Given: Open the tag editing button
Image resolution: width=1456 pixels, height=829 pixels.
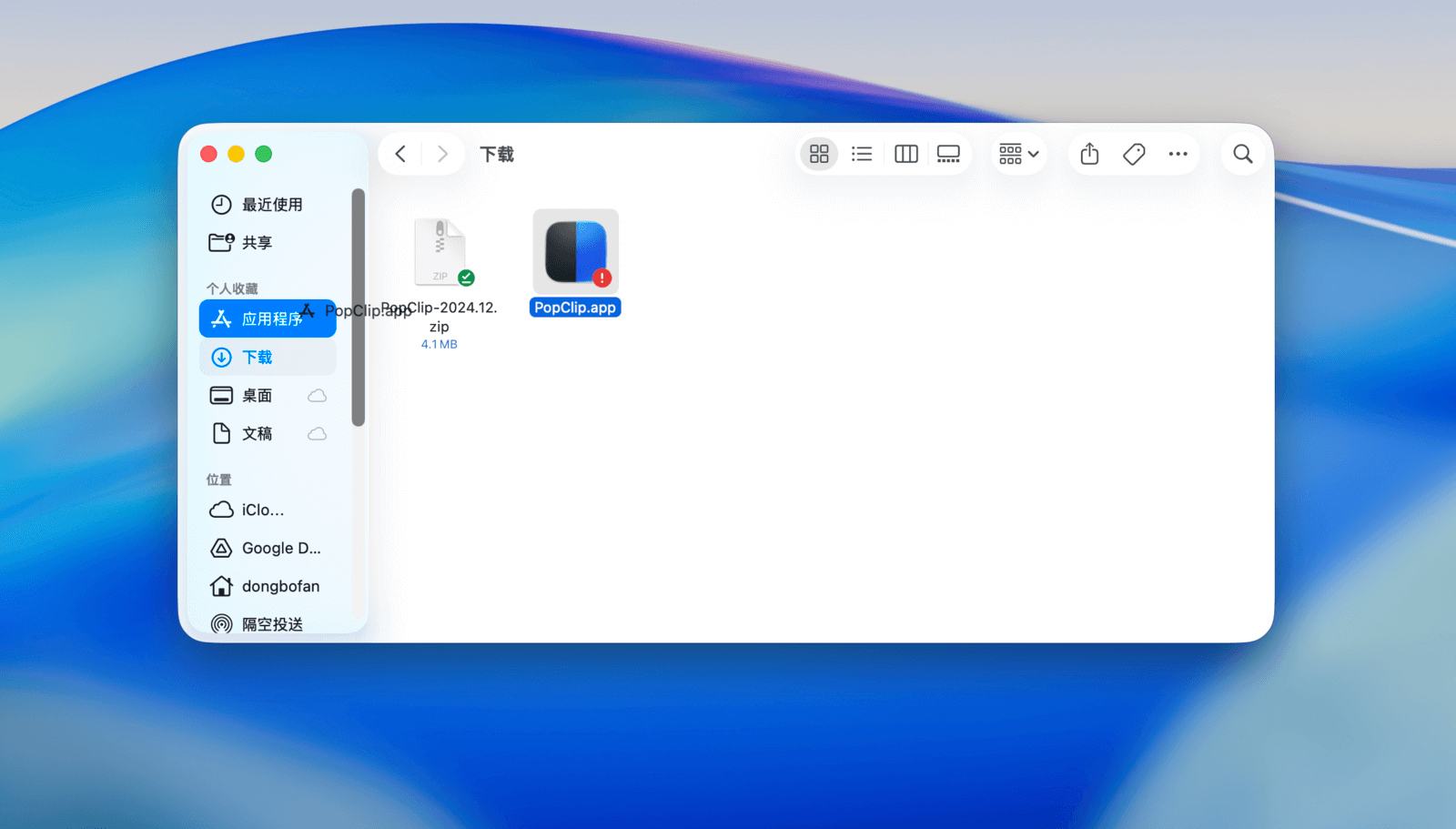Looking at the screenshot, I should [1134, 154].
